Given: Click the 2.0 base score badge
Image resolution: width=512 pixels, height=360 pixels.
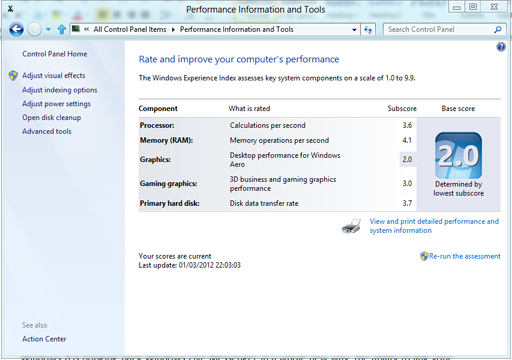Looking at the screenshot, I should [x=458, y=155].
